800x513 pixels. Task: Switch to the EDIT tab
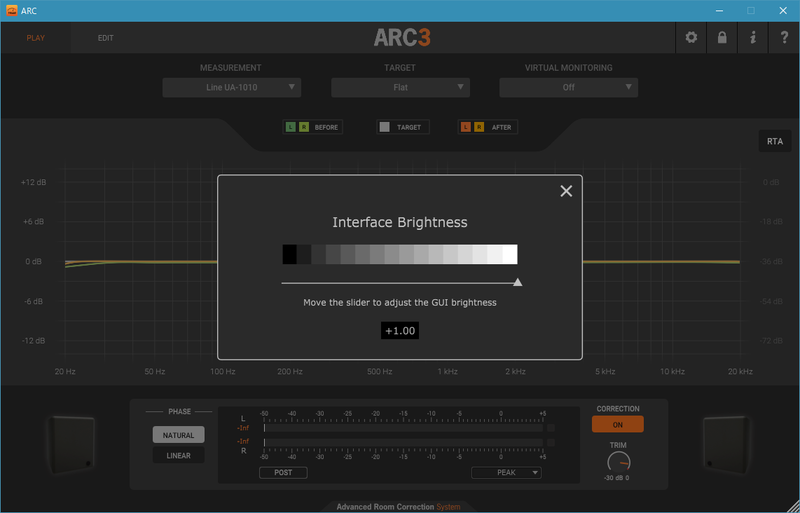coord(106,38)
